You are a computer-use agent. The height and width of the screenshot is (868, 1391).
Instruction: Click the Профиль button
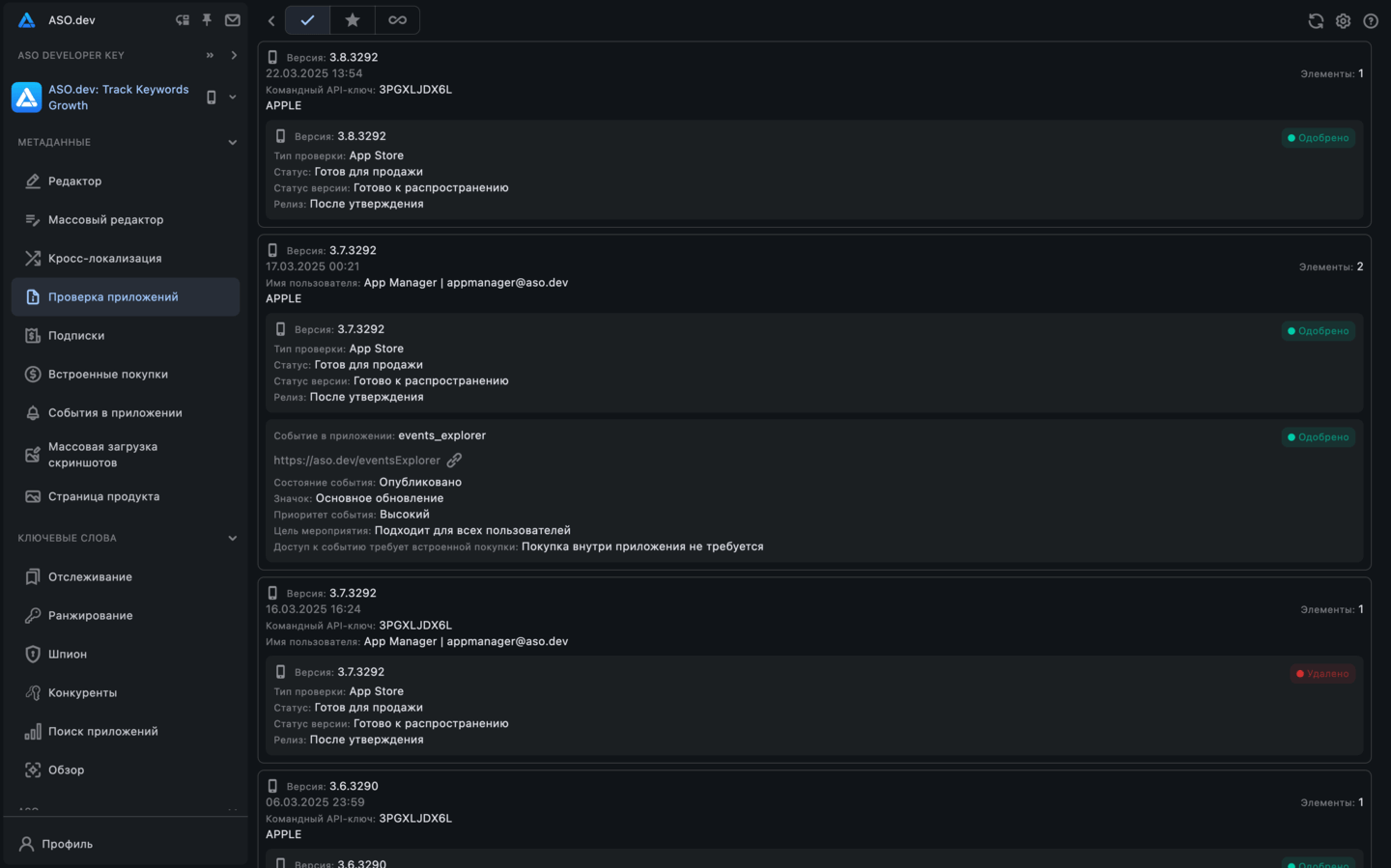(67, 844)
